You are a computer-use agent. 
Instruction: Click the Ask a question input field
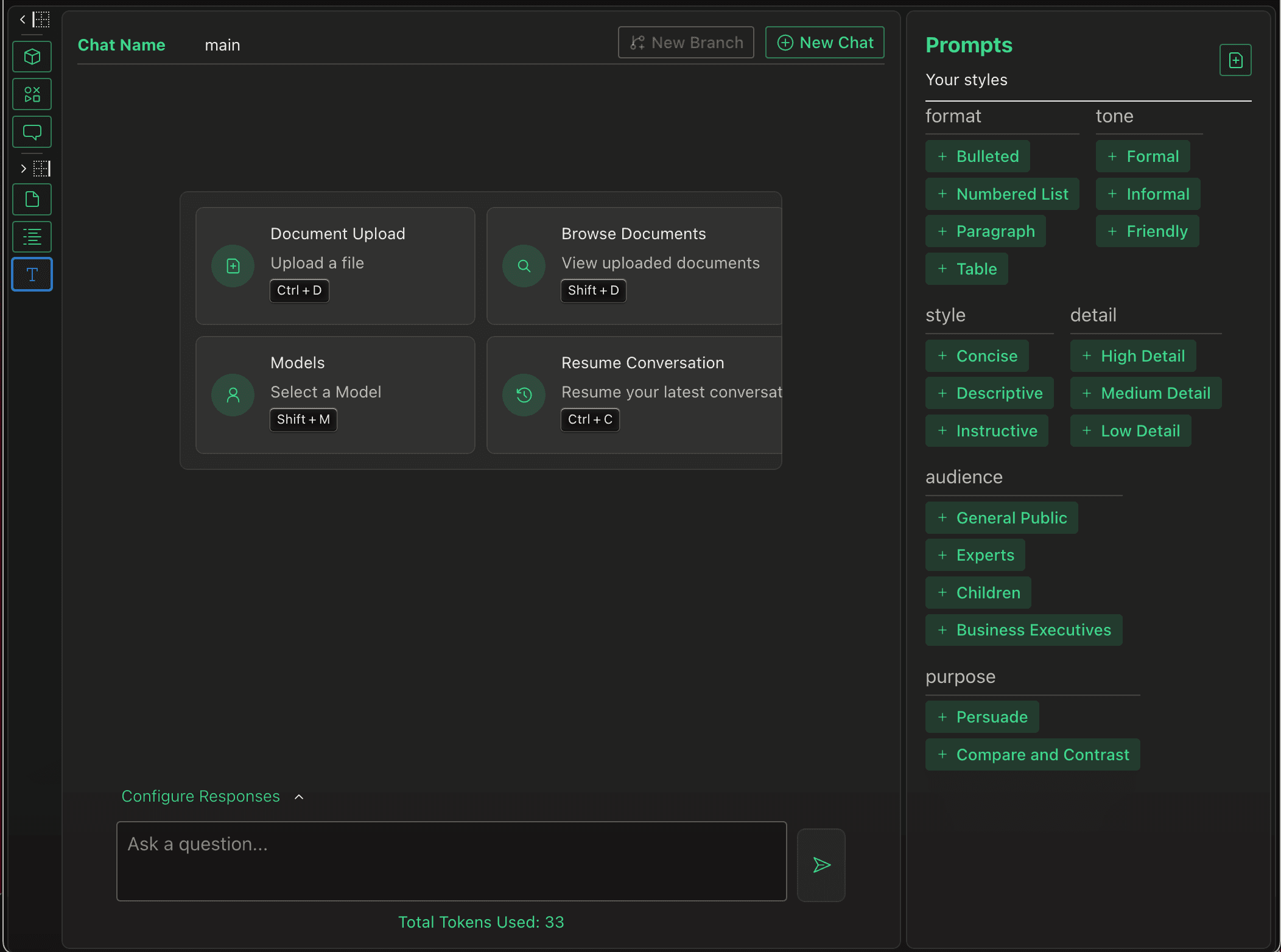click(451, 861)
